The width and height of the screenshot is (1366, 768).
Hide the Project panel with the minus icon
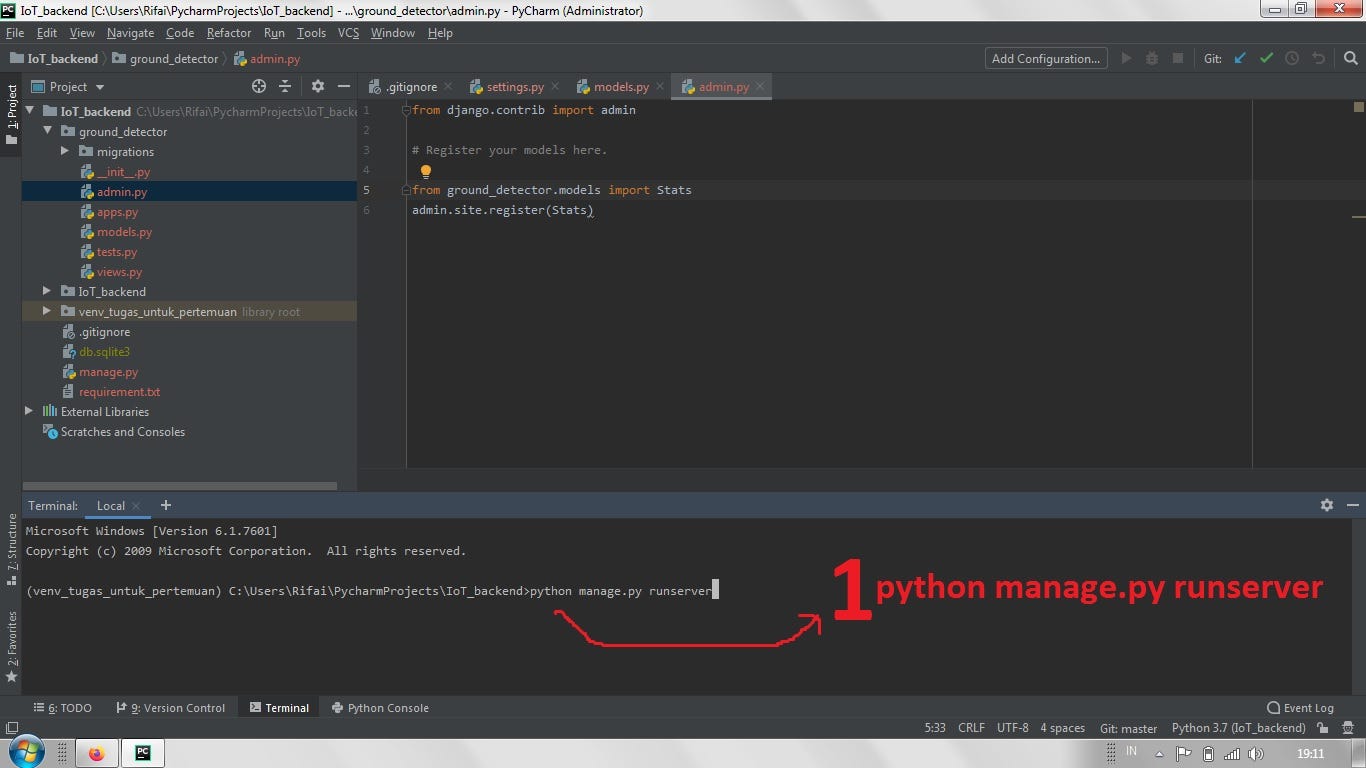coord(344,86)
